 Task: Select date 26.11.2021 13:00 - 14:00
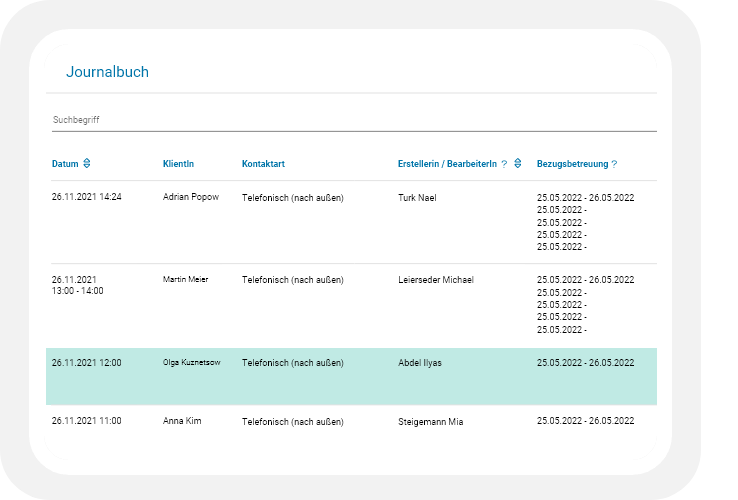coord(78,285)
